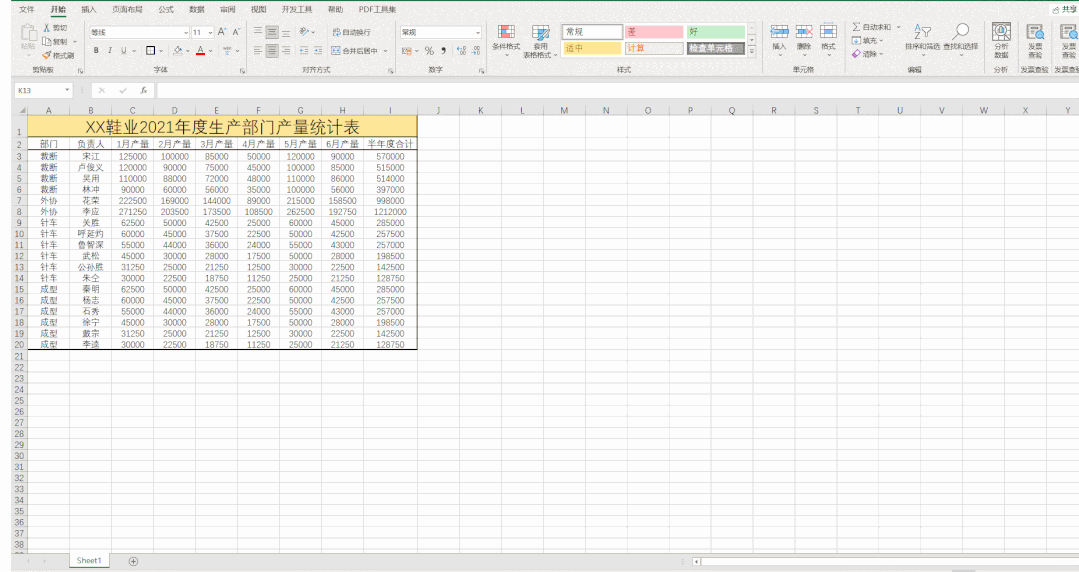Click the text orientation icon
Image resolution: width=1079 pixels, height=572 pixels.
pyautogui.click(x=304, y=32)
